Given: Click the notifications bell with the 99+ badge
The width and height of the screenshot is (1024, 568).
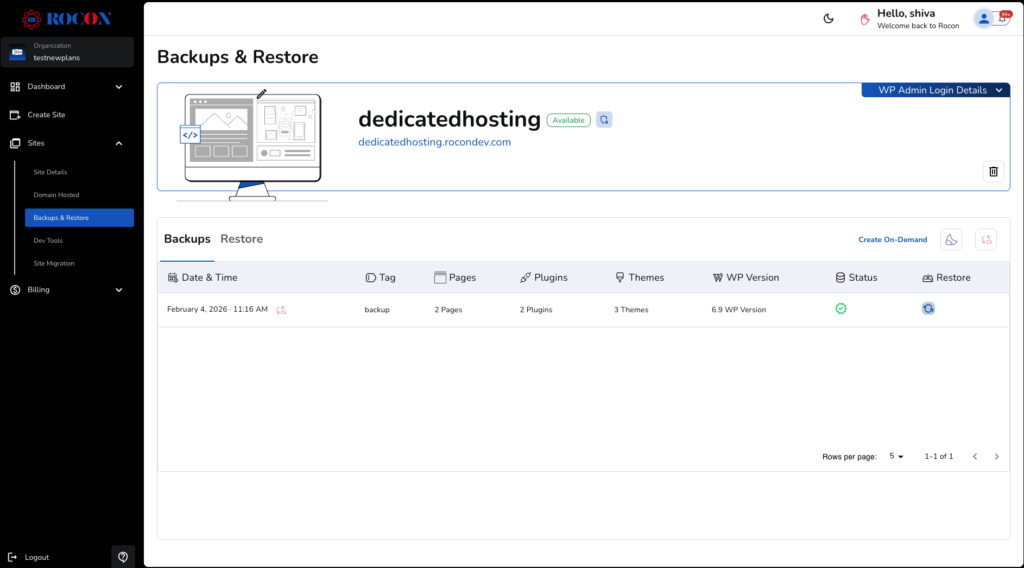Looking at the screenshot, I should [x=1002, y=18].
